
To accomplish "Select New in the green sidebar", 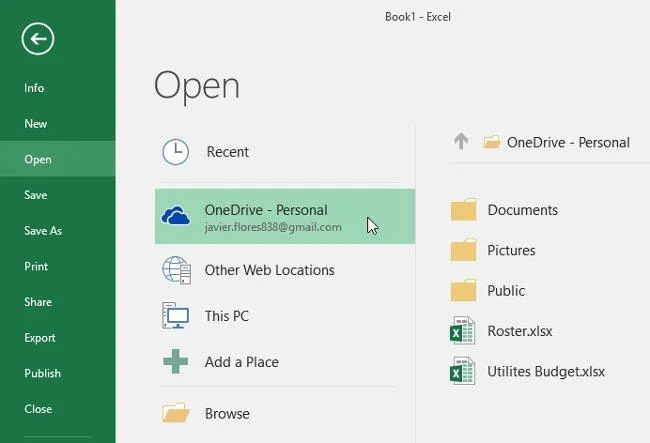I will coord(36,123).
